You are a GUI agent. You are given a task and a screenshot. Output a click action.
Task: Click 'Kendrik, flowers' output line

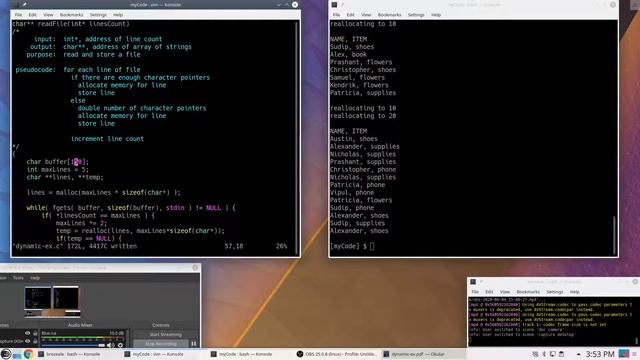tap(359, 85)
